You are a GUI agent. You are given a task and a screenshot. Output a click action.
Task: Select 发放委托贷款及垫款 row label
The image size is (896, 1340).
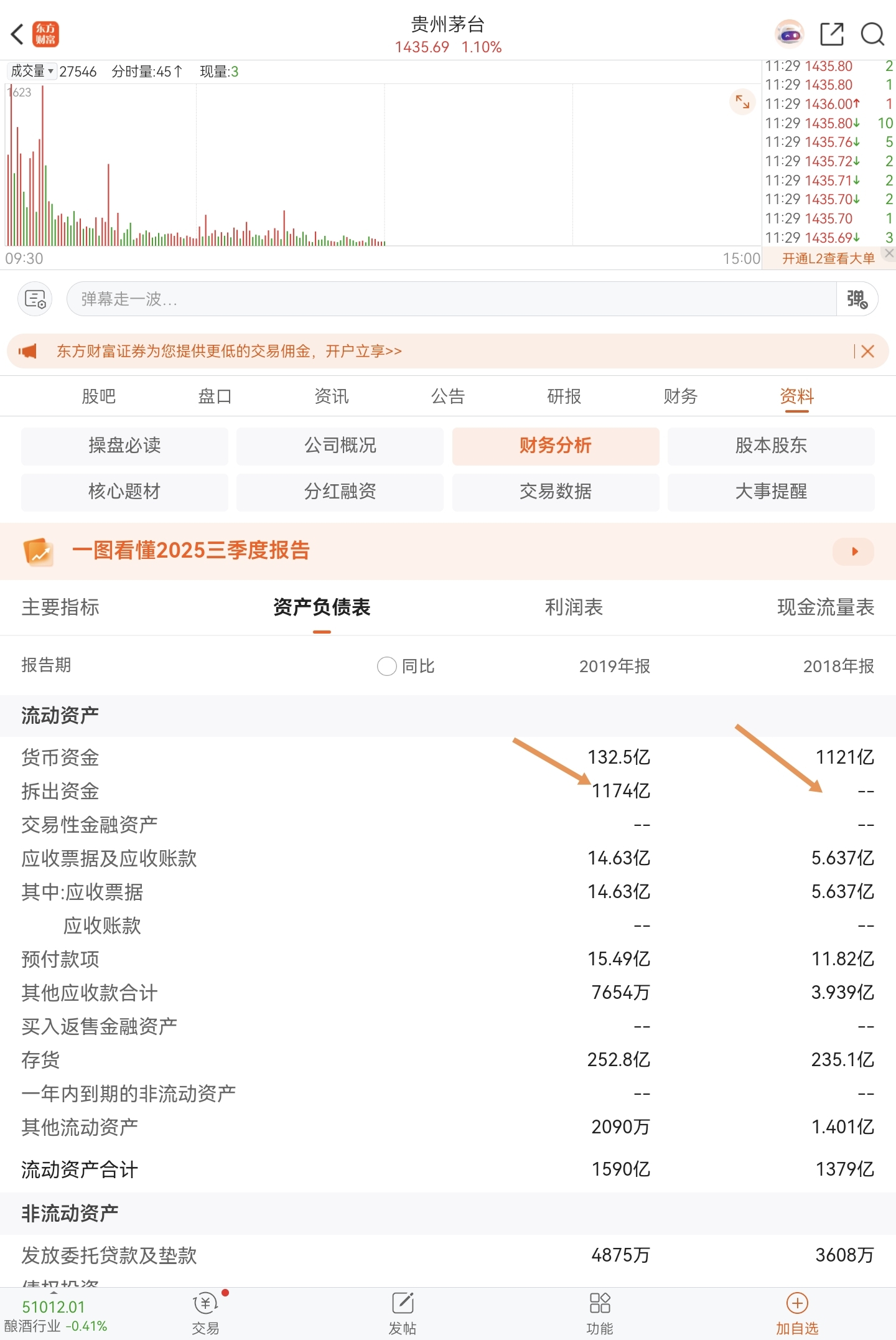click(109, 1255)
